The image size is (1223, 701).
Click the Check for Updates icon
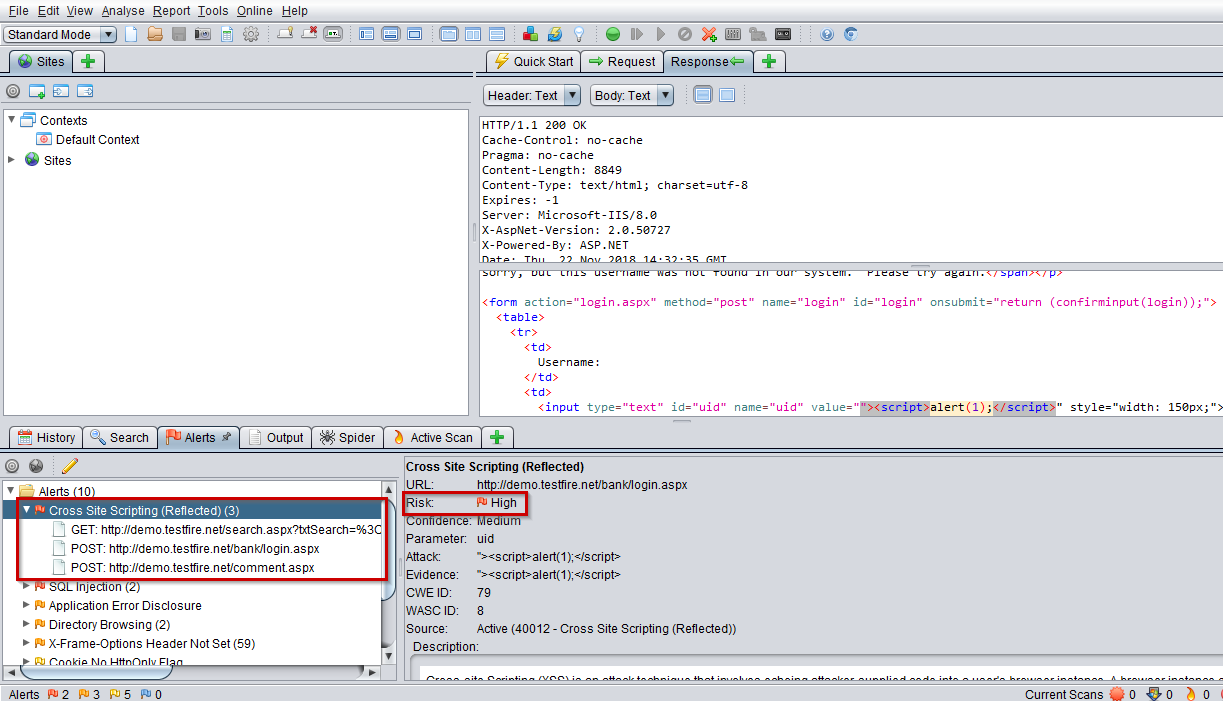click(x=555, y=34)
